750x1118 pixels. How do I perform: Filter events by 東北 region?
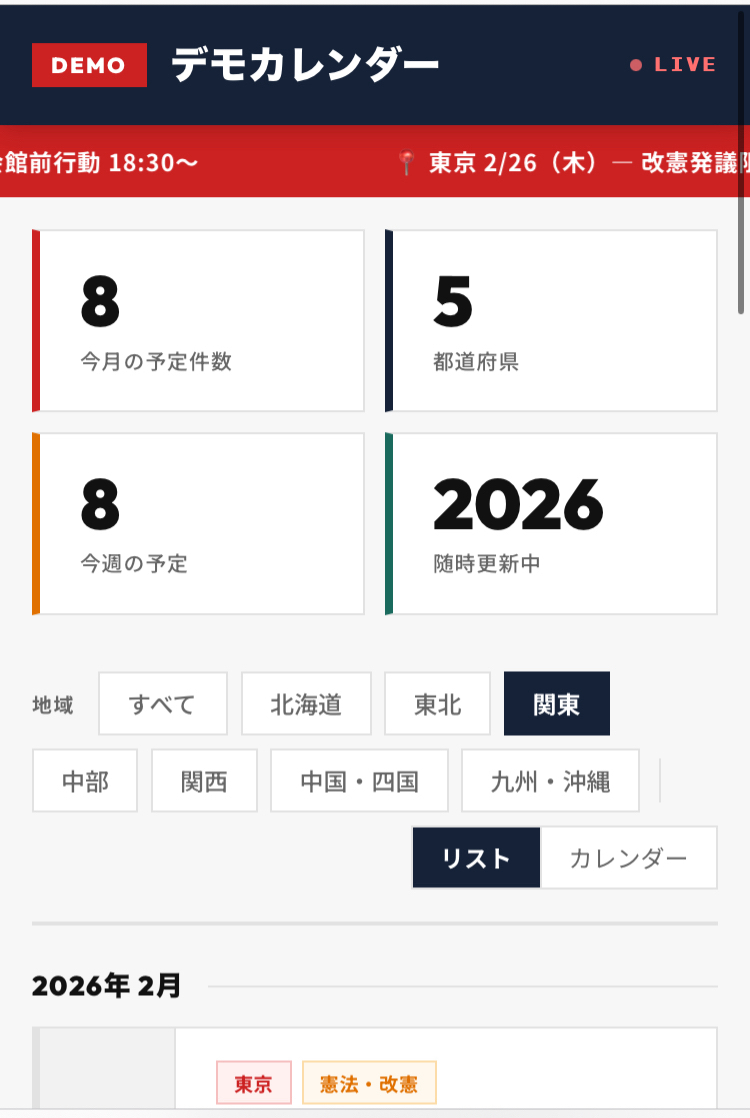438,704
